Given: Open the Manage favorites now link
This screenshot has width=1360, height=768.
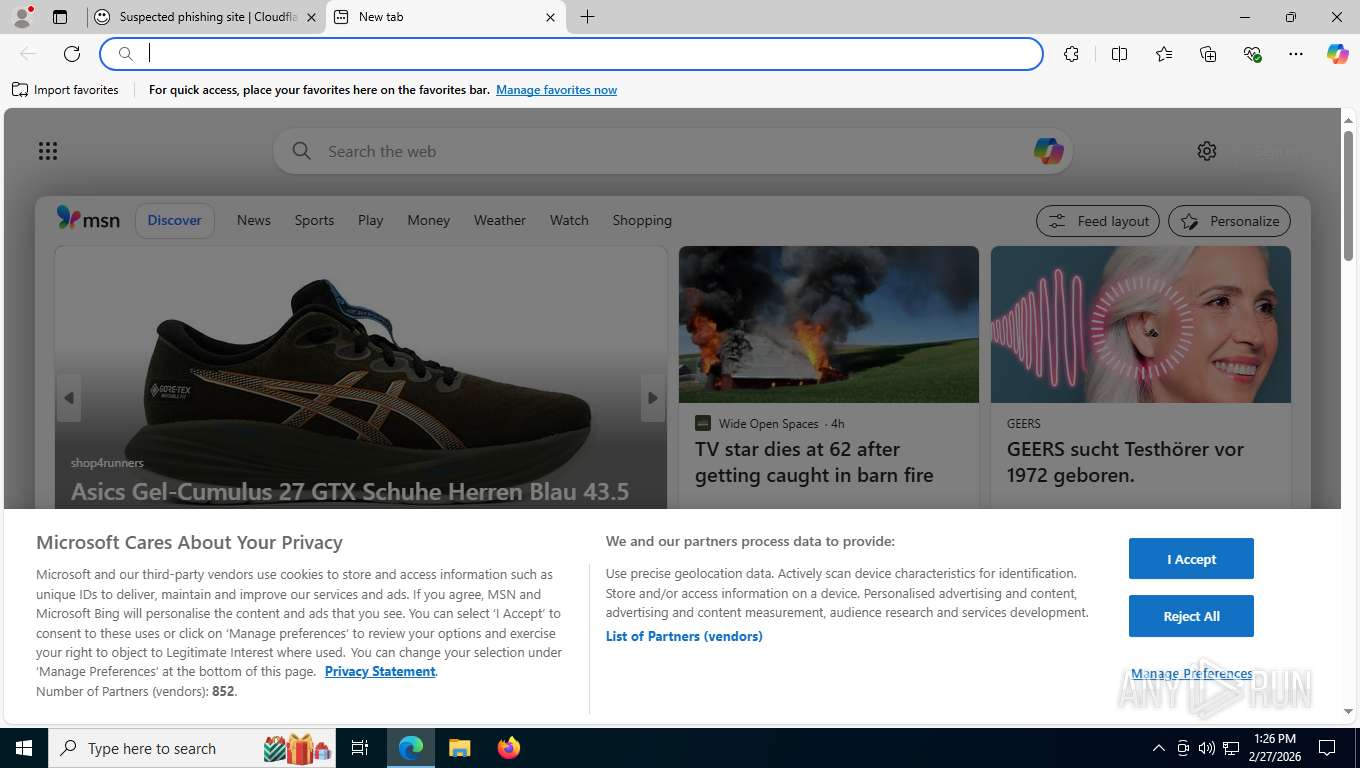Looking at the screenshot, I should click(x=556, y=90).
